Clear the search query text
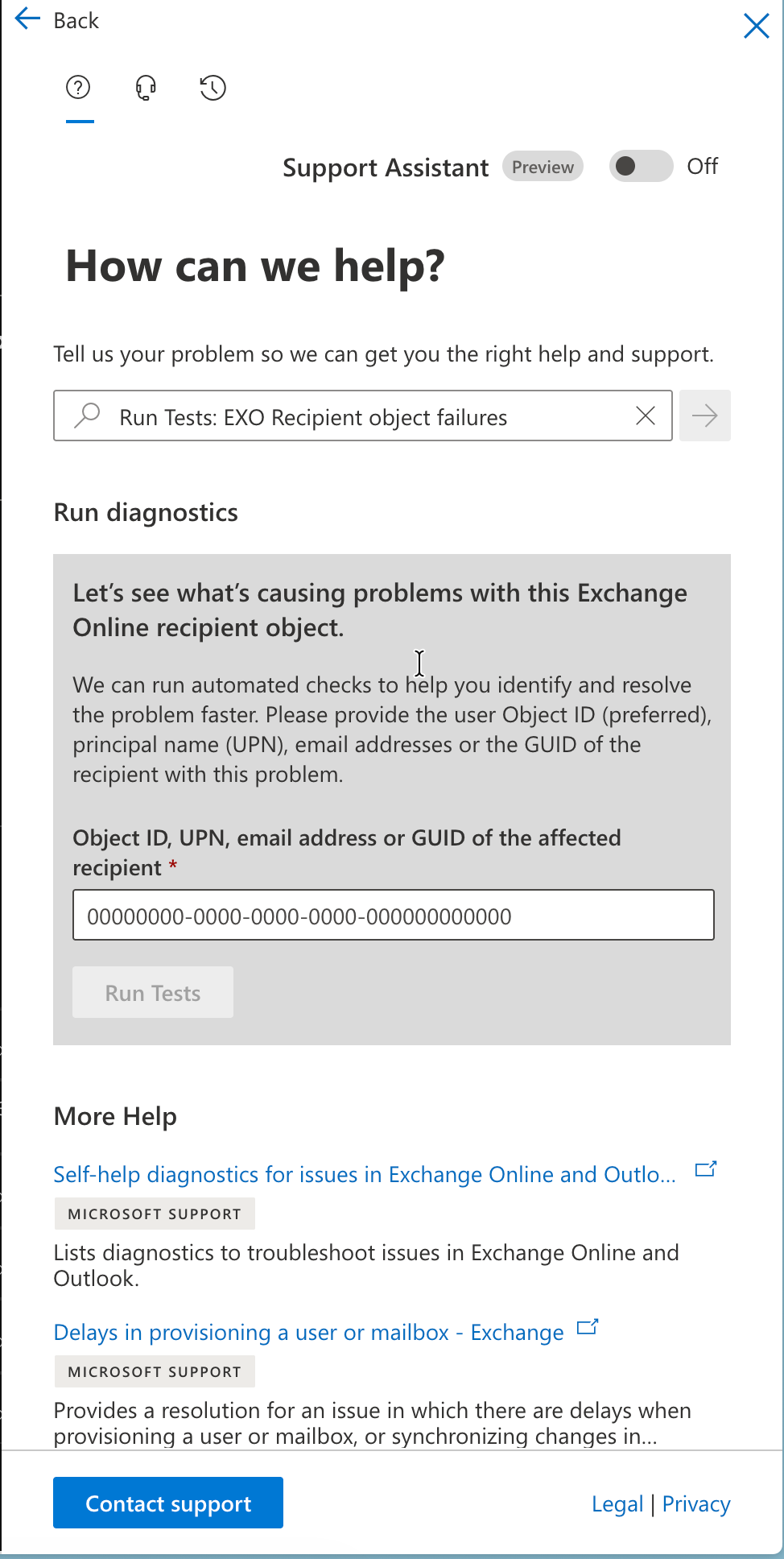The width and height of the screenshot is (784, 1559). click(x=645, y=416)
